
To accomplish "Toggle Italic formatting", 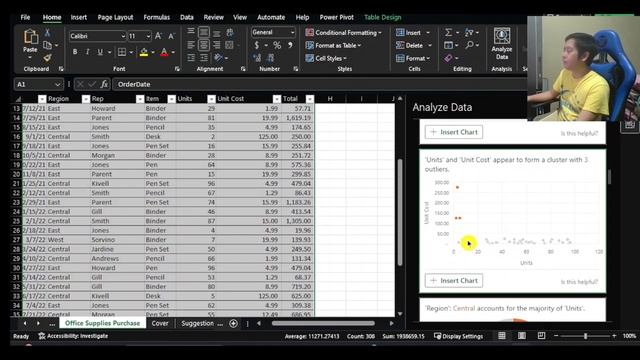I will (x=87, y=52).
